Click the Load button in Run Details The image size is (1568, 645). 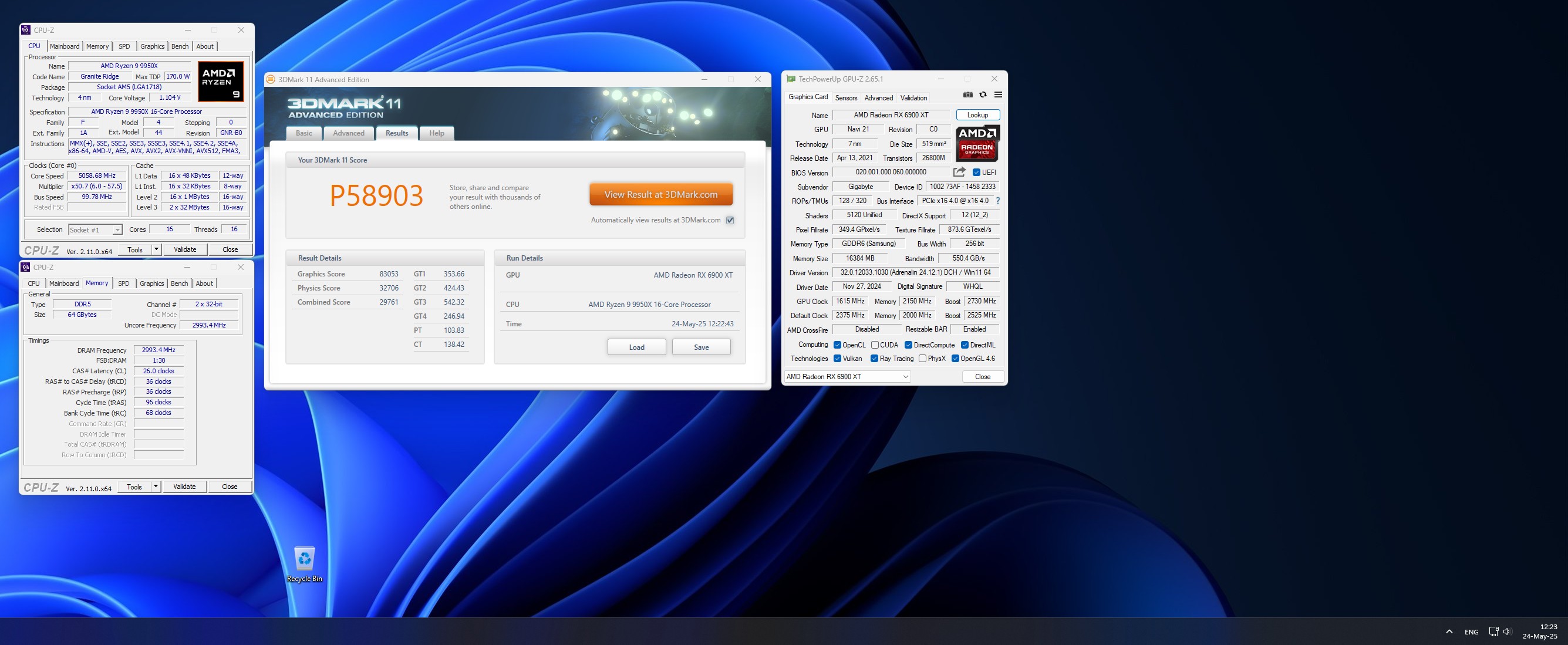coord(637,347)
